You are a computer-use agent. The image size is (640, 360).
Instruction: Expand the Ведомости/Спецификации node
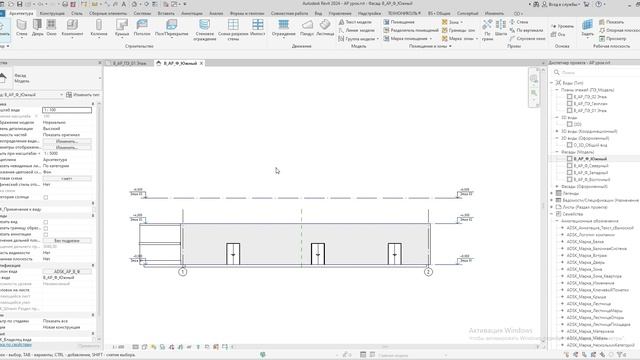point(552,200)
